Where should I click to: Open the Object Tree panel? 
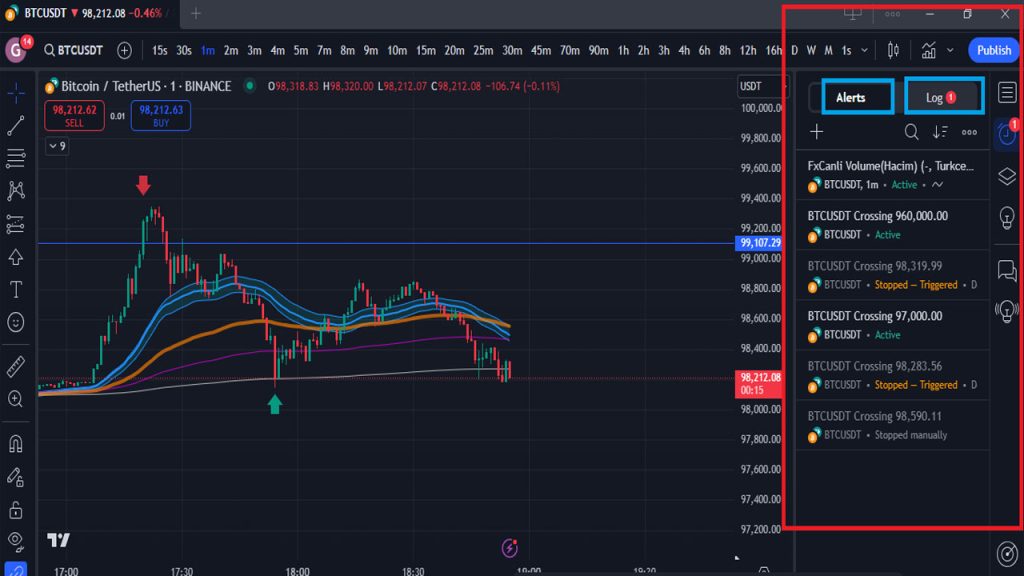click(x=1007, y=175)
